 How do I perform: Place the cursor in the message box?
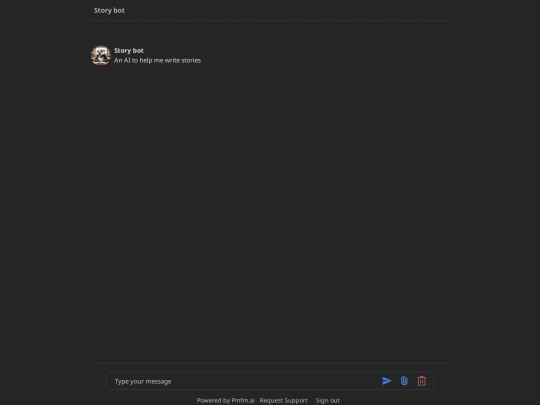(x=245, y=381)
